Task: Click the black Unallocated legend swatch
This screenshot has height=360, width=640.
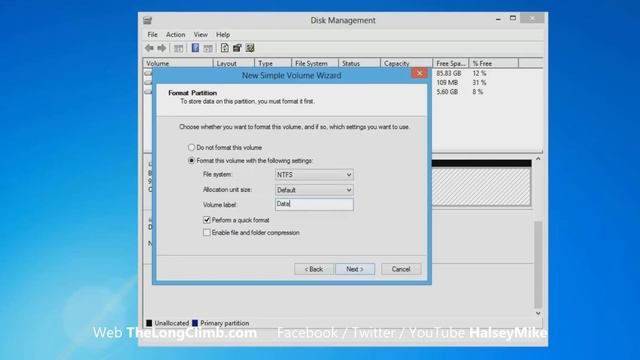Action: (x=149, y=323)
